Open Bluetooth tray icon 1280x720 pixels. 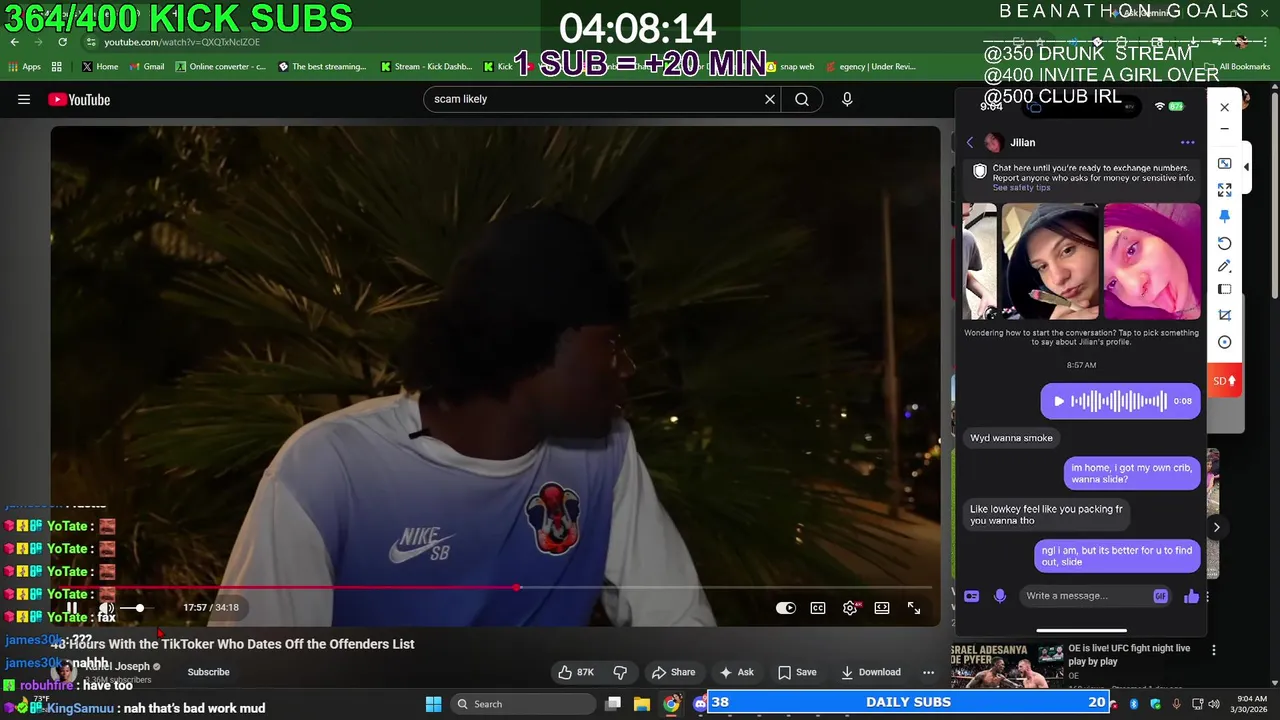pos(1134,704)
